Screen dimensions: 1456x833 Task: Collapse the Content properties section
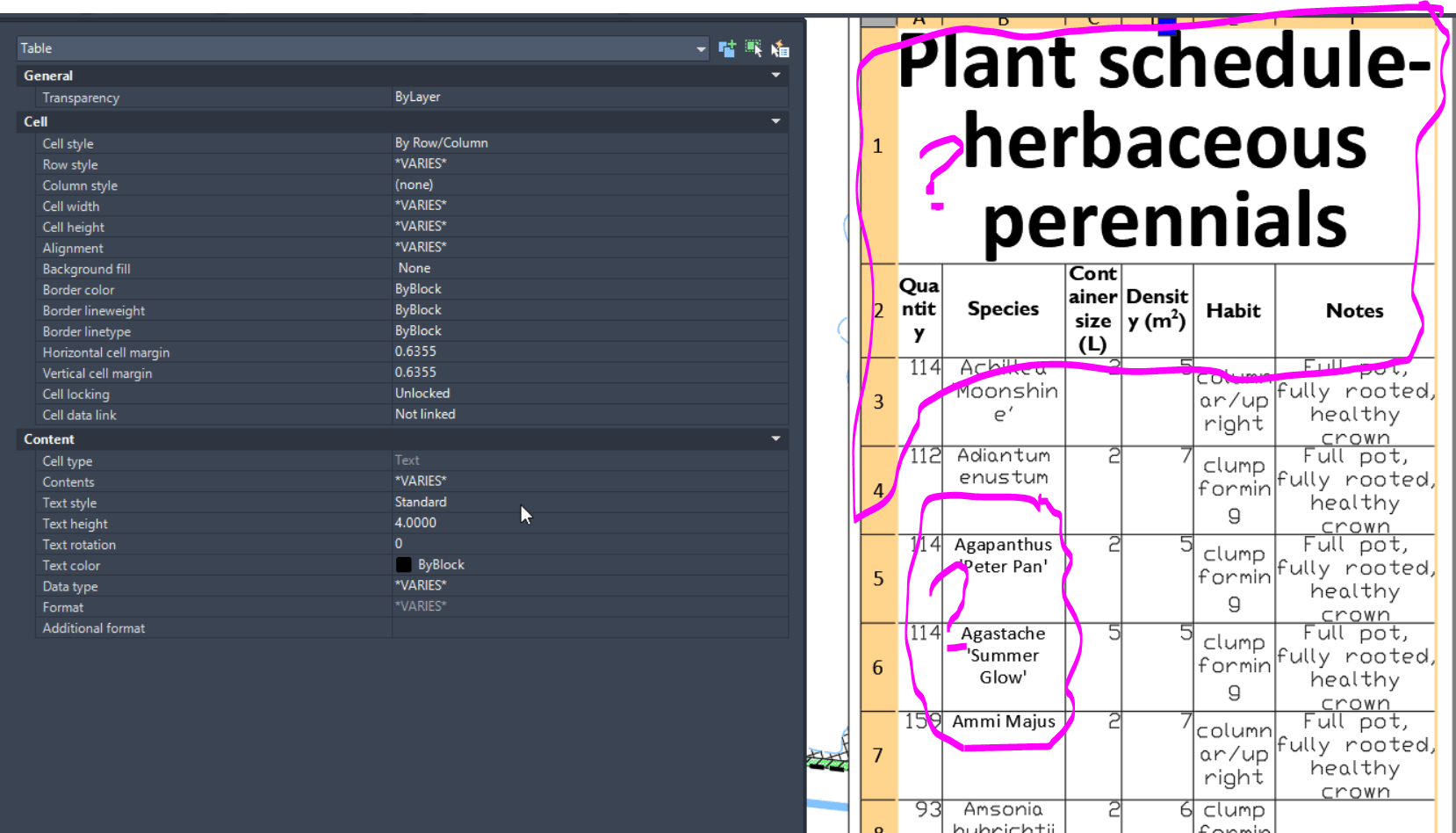775,438
